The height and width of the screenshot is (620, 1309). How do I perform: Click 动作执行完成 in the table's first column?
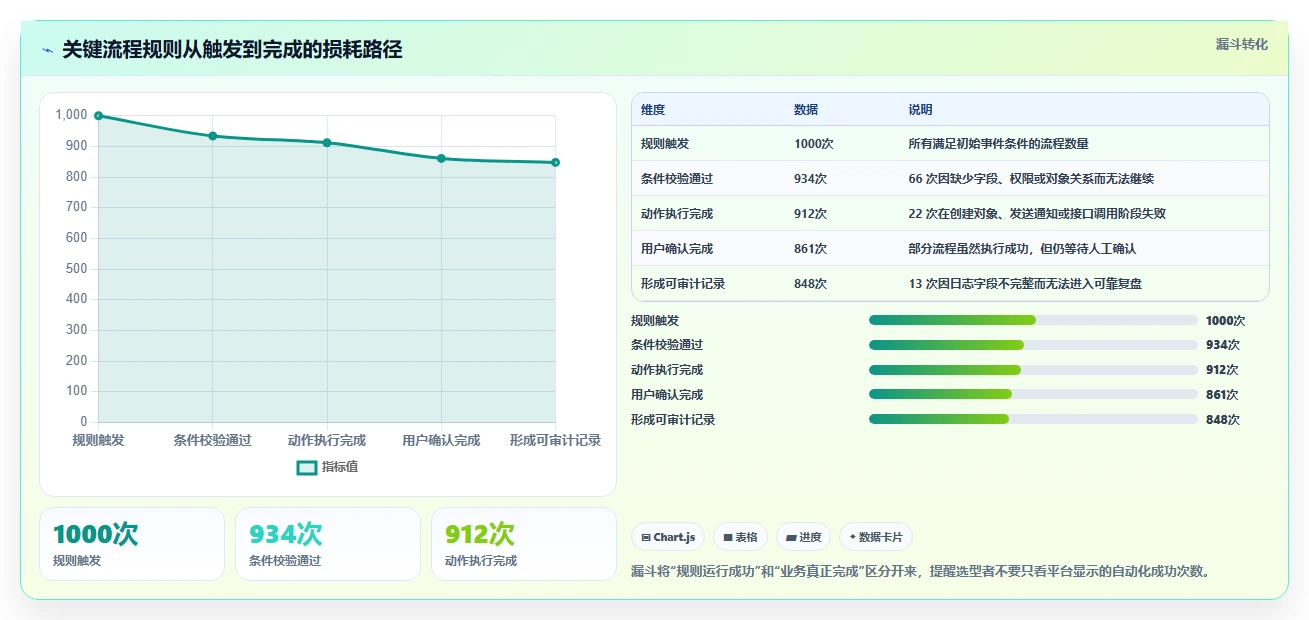677,214
